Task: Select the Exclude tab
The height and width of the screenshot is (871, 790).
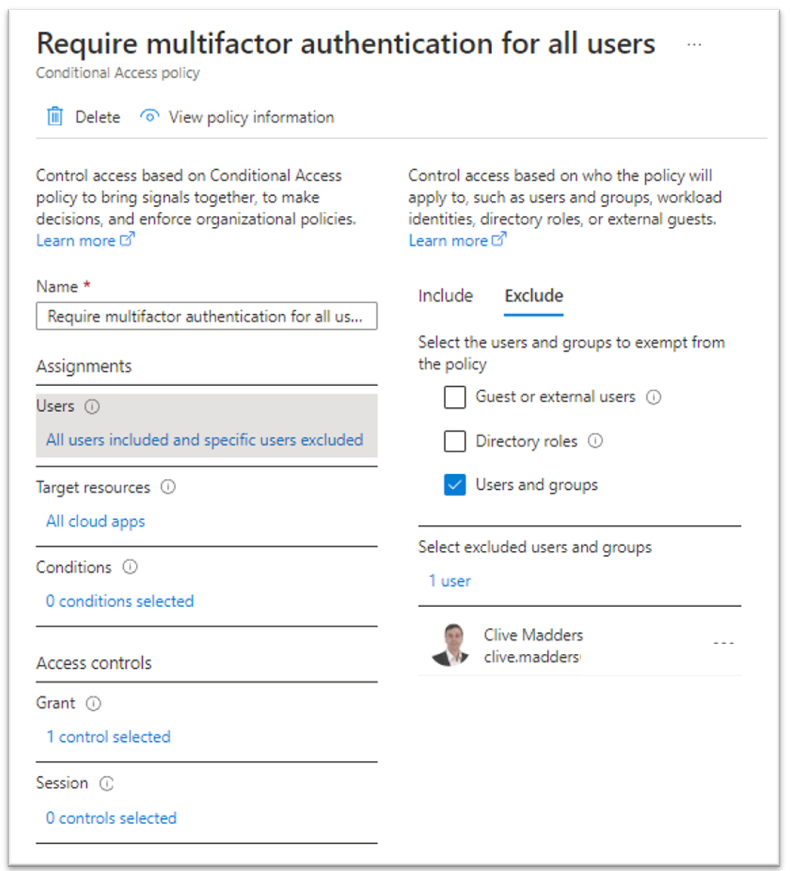Action: (x=533, y=296)
